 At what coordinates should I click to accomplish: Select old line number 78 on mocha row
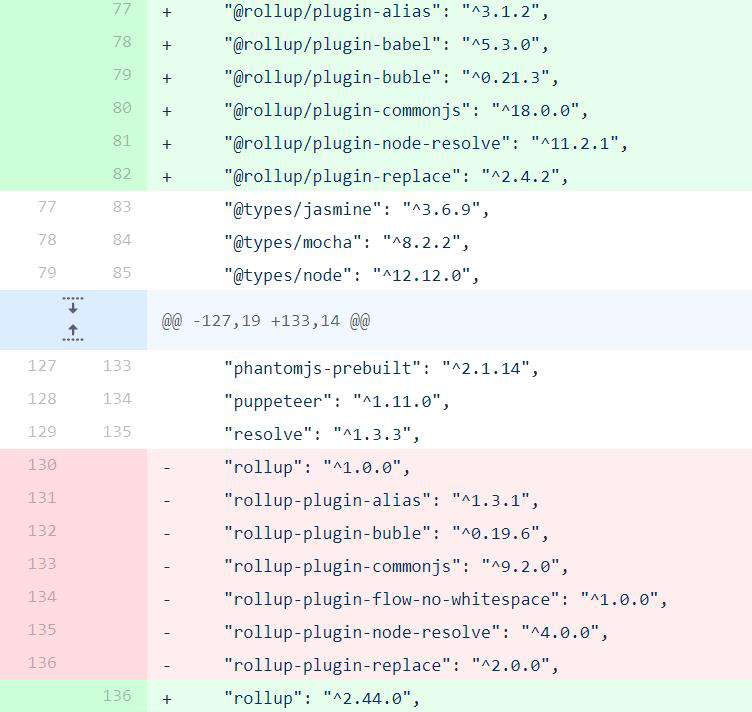(x=47, y=240)
